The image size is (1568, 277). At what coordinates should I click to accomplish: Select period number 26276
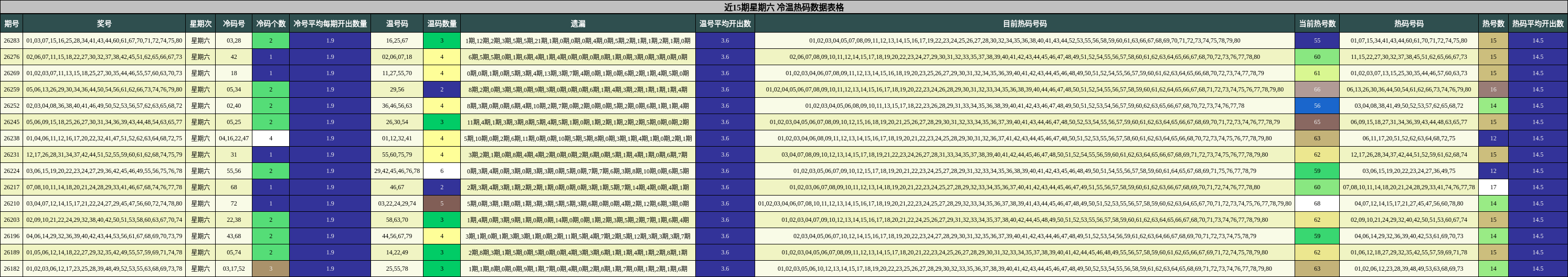point(12,57)
